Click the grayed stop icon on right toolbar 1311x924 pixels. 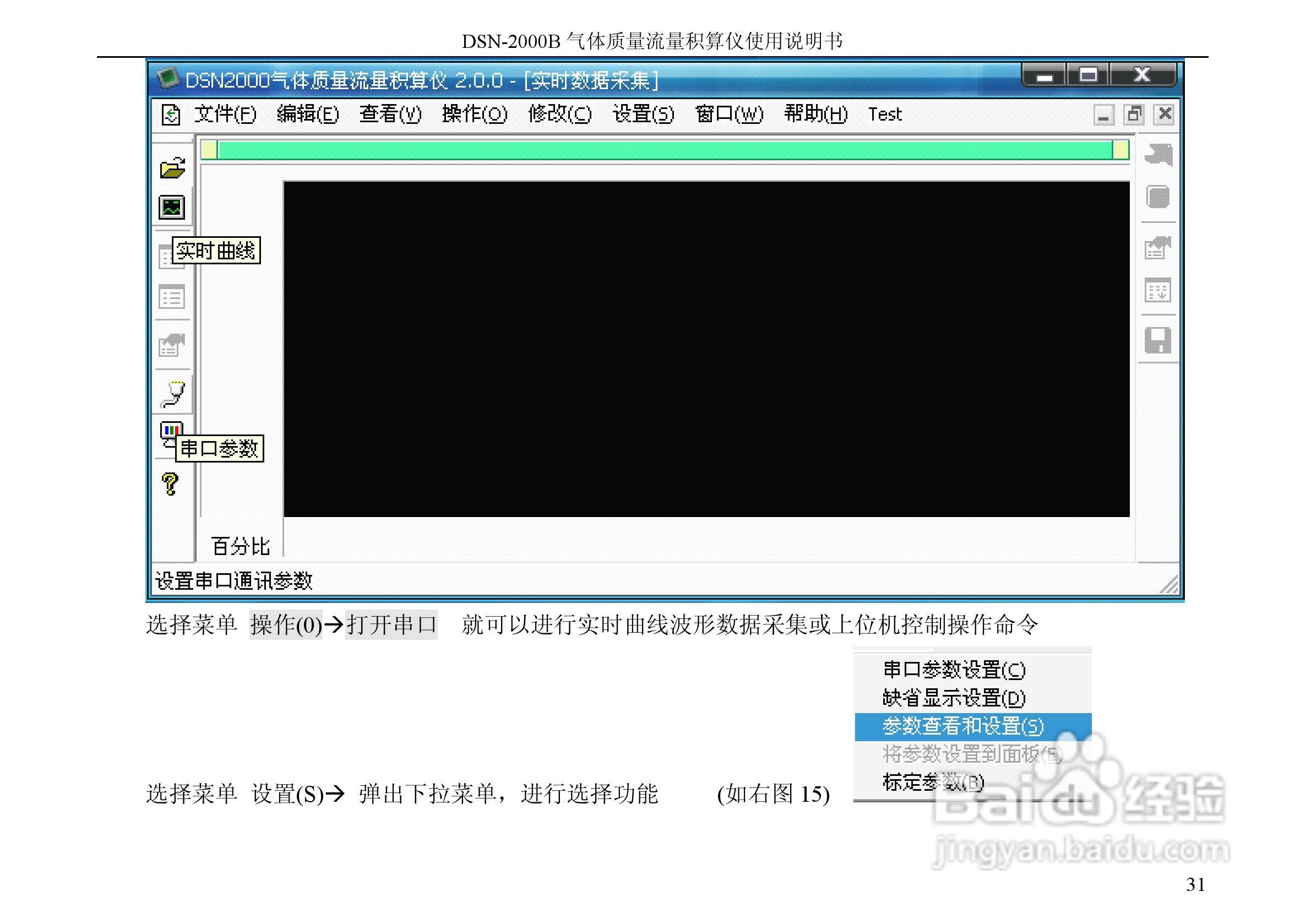(1157, 197)
